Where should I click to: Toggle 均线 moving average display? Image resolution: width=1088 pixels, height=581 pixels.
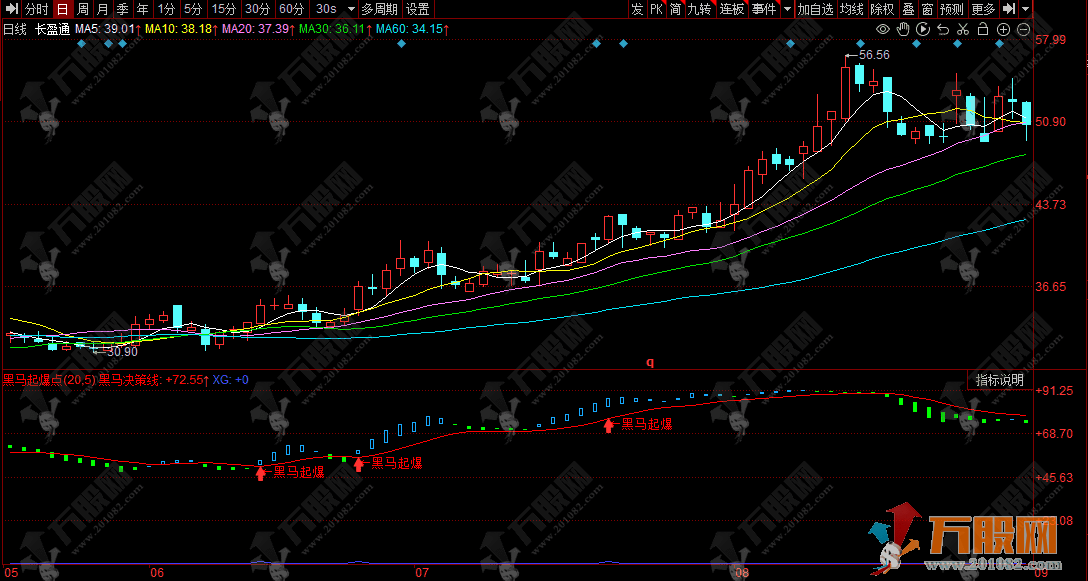(851, 9)
